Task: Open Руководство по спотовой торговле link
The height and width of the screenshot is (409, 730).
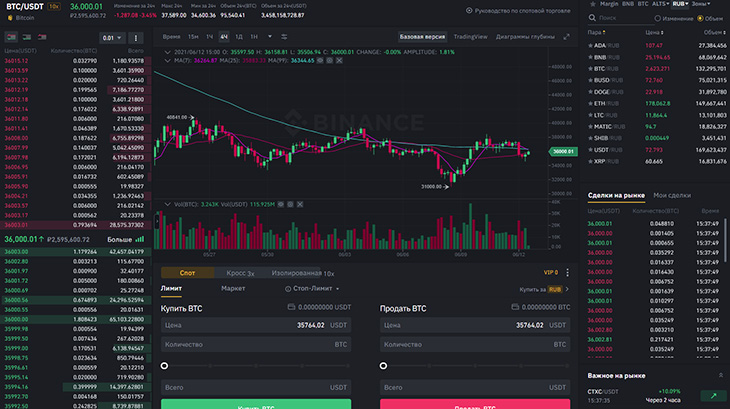Action: [518, 10]
